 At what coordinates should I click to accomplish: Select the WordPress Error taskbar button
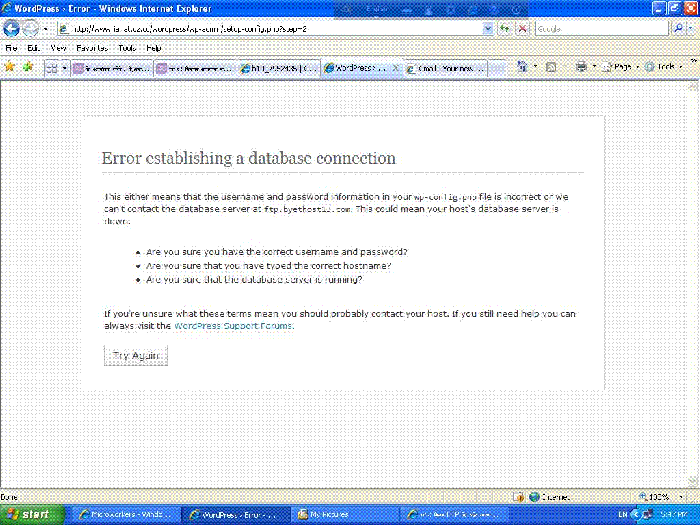(235, 515)
